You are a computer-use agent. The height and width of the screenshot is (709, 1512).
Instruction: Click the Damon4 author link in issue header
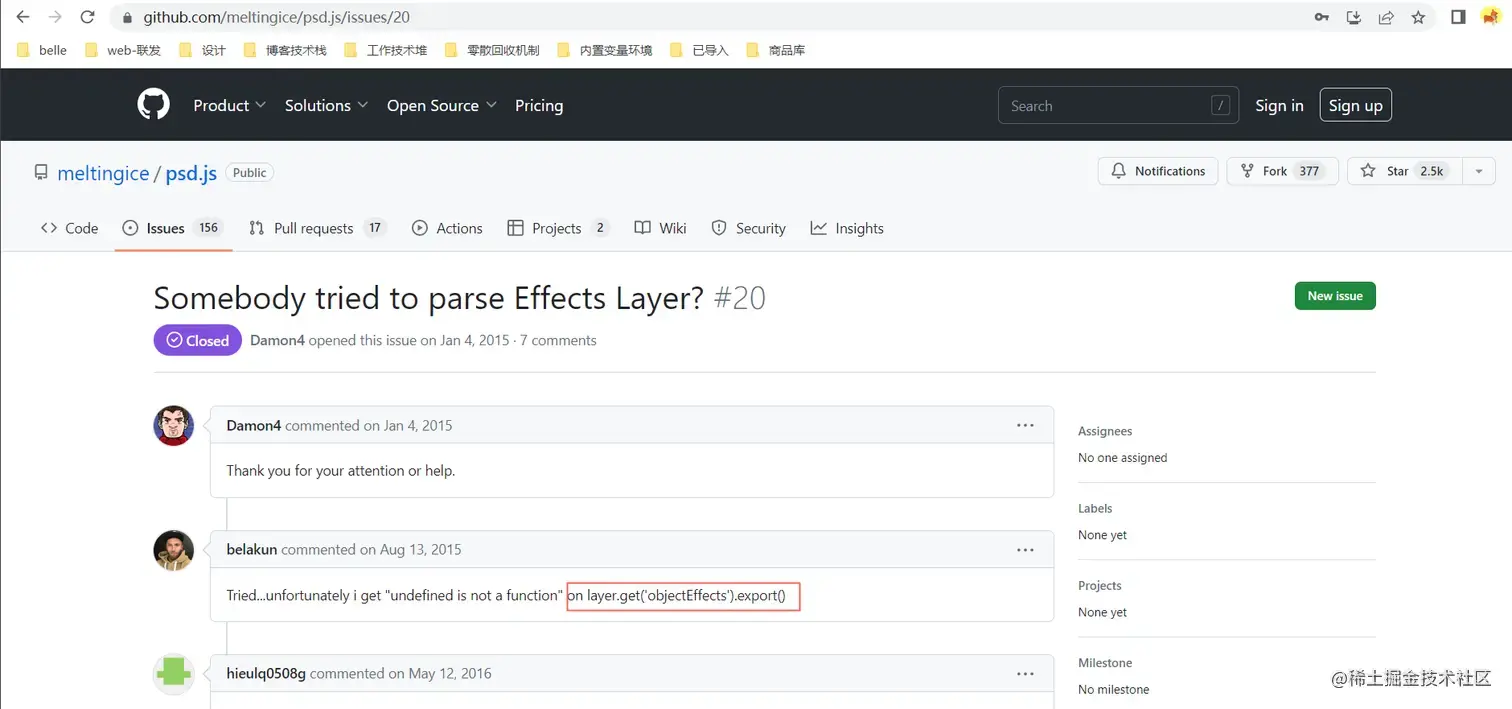(277, 340)
